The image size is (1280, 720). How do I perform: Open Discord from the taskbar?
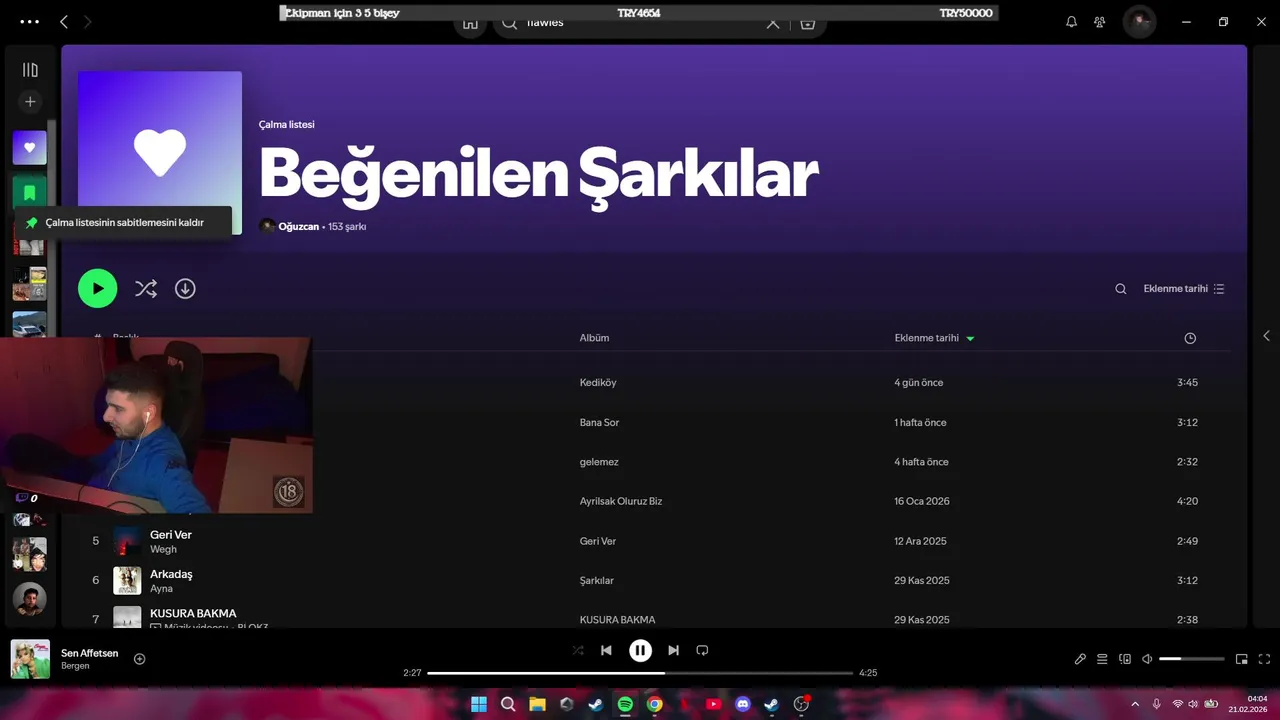[x=742, y=704]
